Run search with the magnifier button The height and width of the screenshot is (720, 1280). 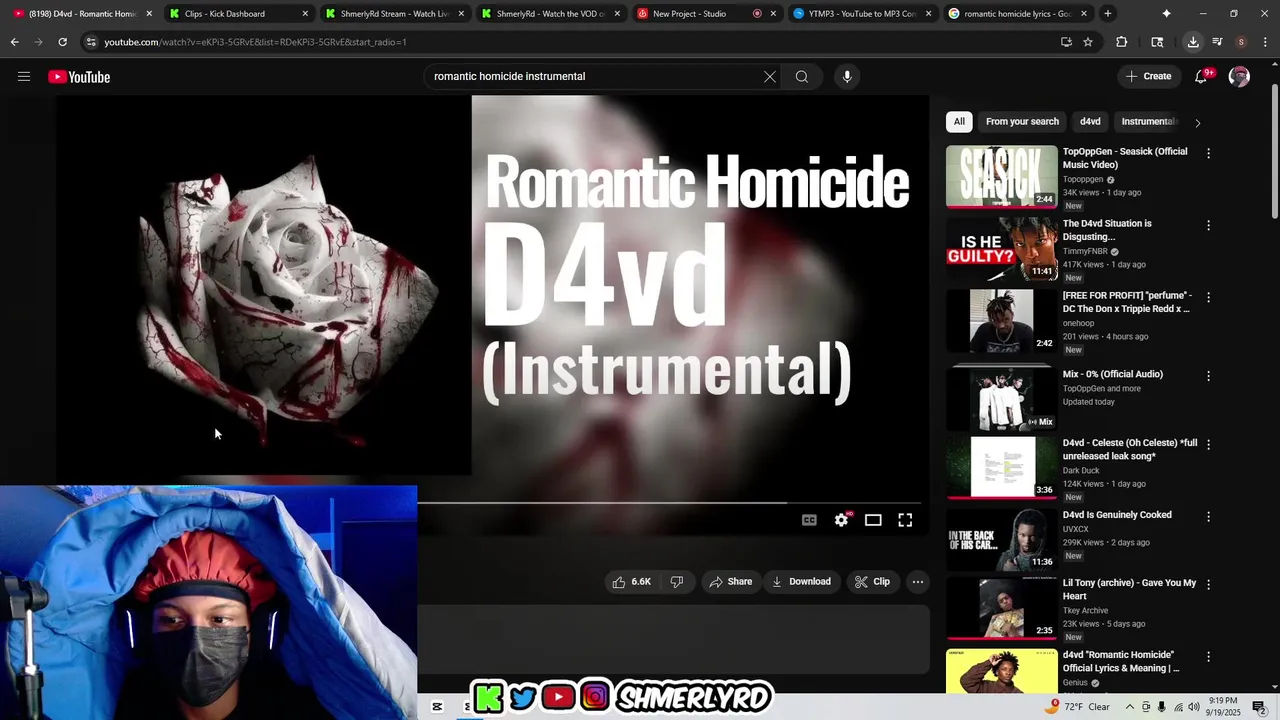point(802,77)
